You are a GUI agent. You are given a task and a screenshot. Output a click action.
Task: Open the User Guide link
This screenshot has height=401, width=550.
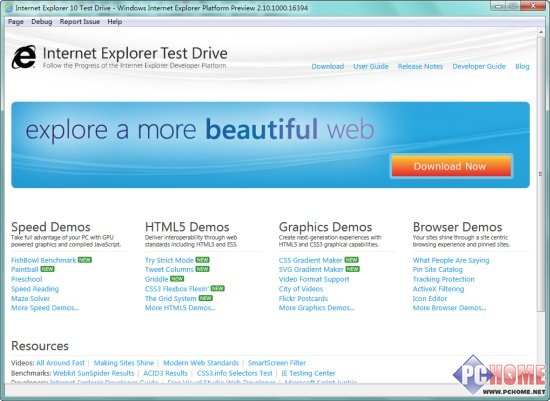tap(371, 66)
